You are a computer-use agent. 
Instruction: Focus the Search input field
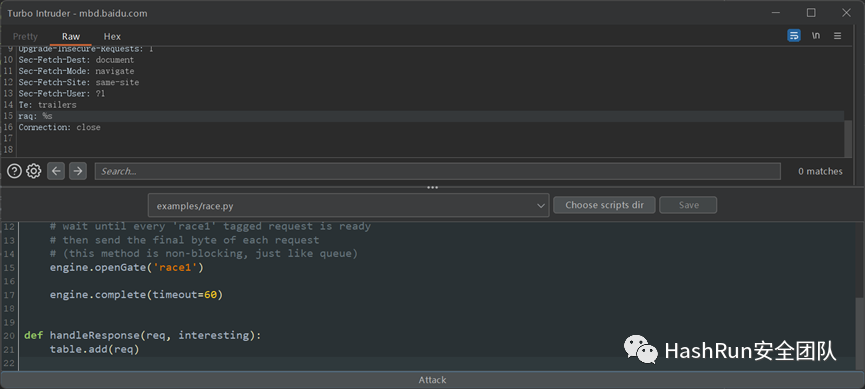[437, 171]
